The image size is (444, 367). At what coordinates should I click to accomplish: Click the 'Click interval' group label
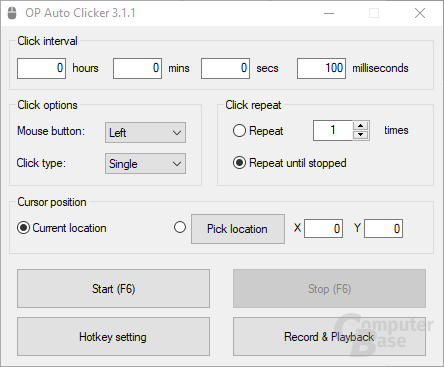tap(47, 41)
